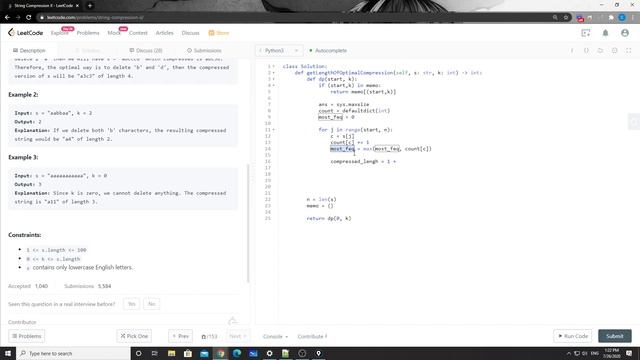
Task: Click the Contributor label
Action: pos(22,322)
